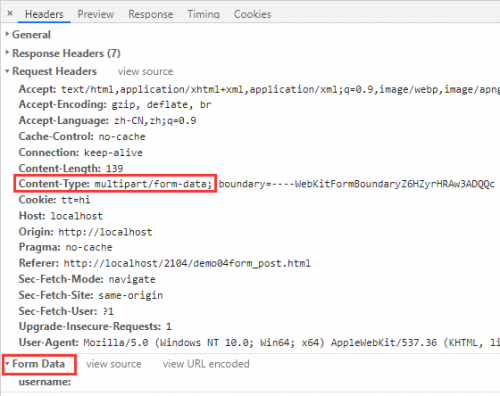The width and height of the screenshot is (500, 396).
Task: Expand the General section
Action: pos(28,35)
